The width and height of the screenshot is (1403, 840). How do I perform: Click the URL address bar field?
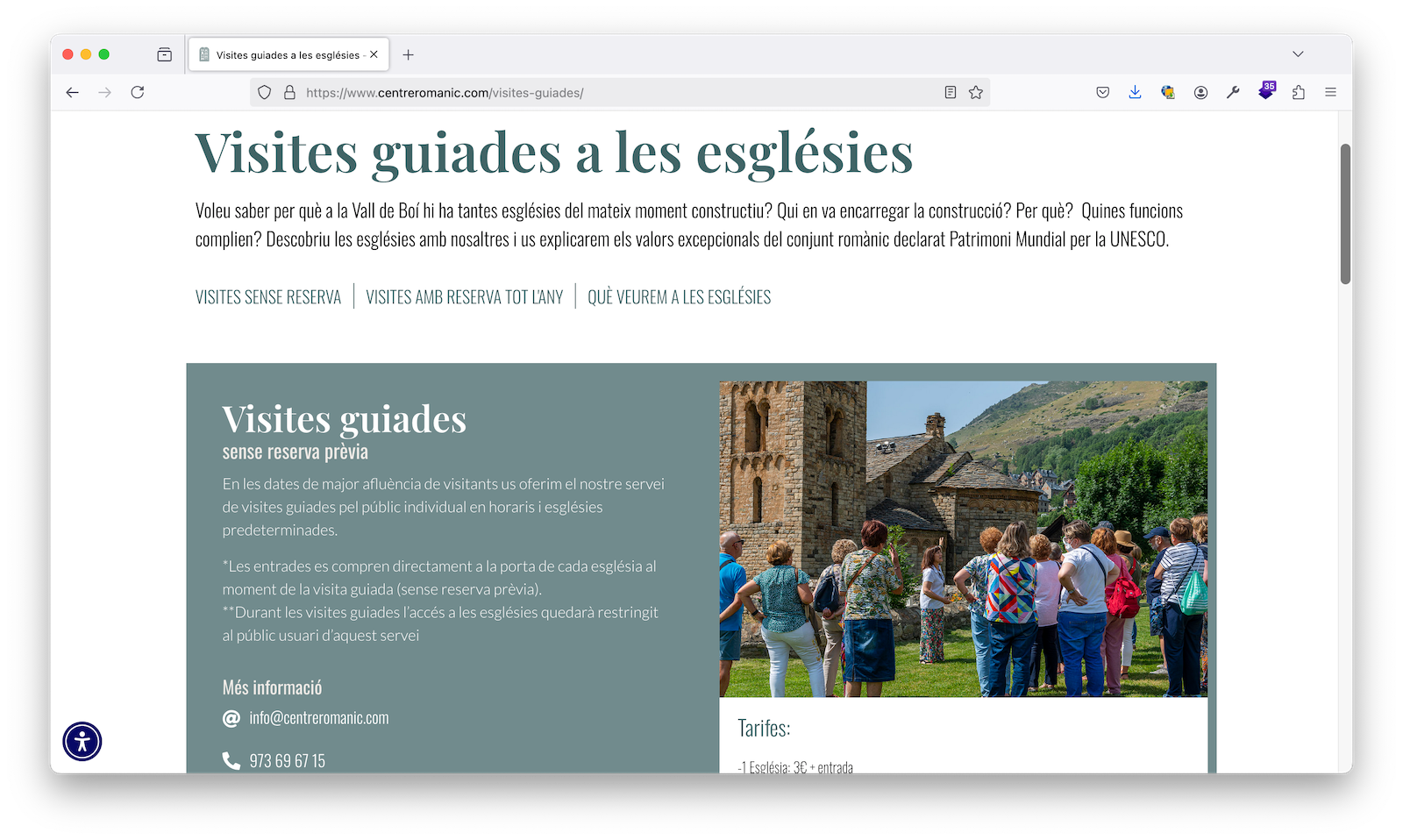click(614, 92)
